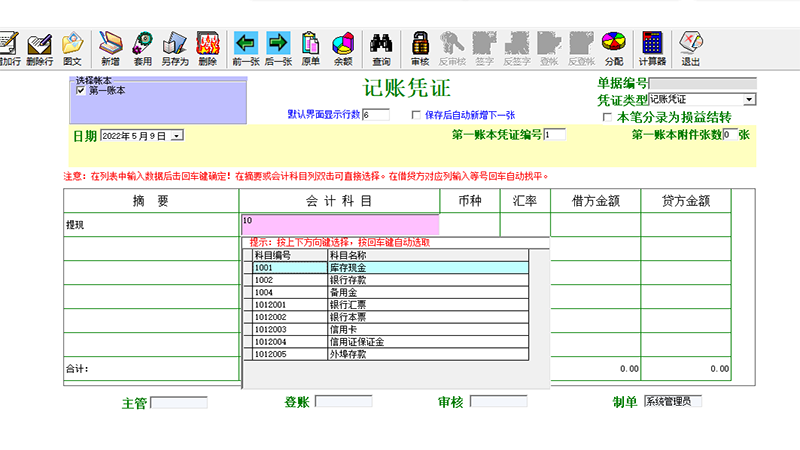The image size is (800, 450).
Task: Click the flame 删除 delete voucher icon
Action: pos(208,48)
